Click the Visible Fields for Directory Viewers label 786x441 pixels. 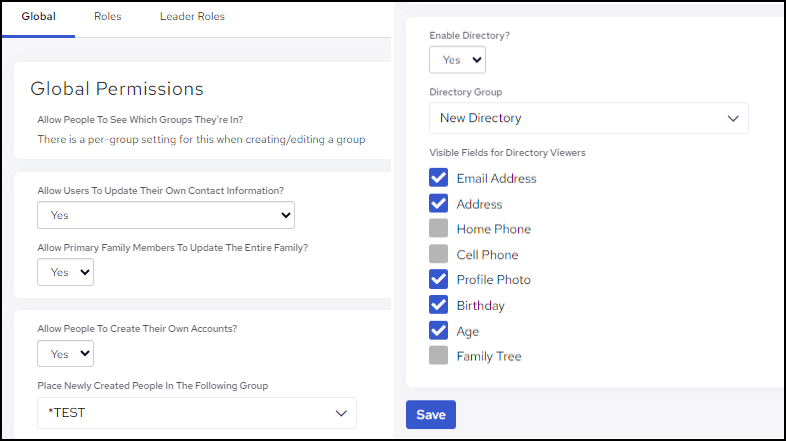pyautogui.click(x=507, y=153)
